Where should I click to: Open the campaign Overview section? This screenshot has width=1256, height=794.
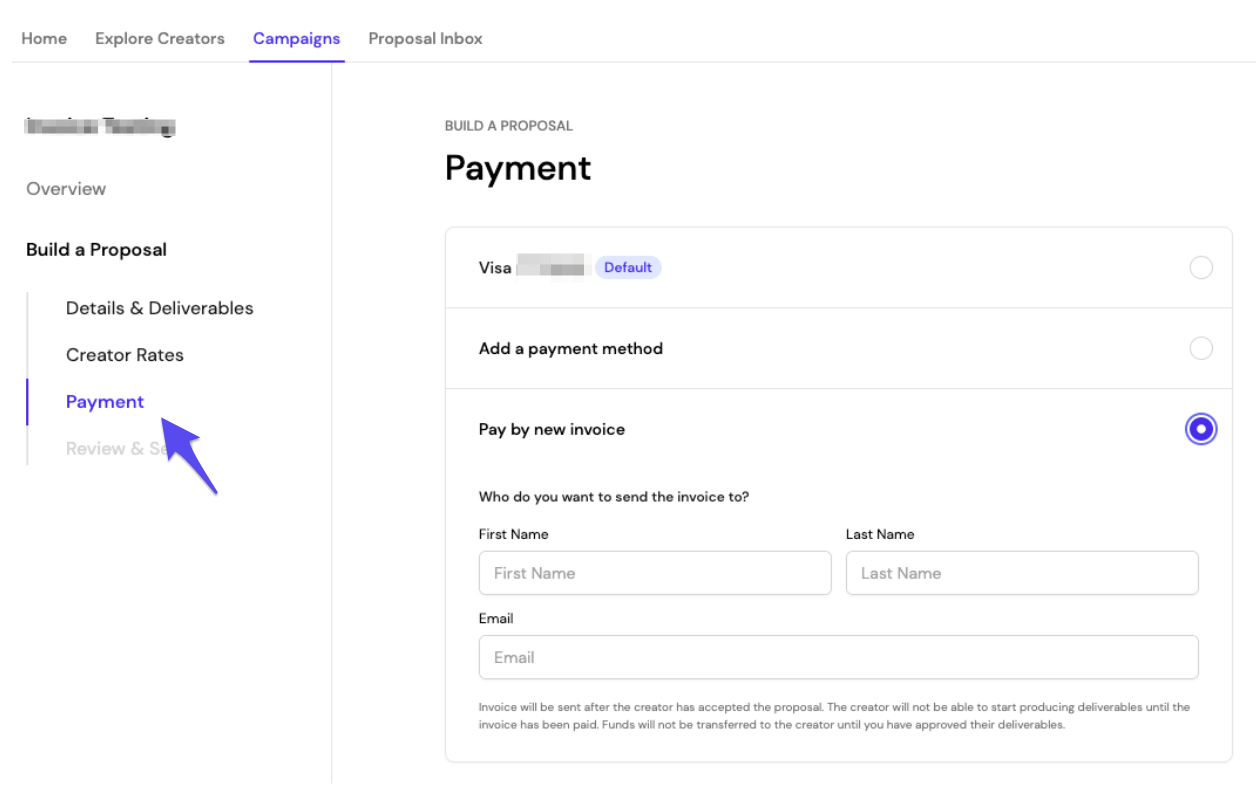pos(66,189)
